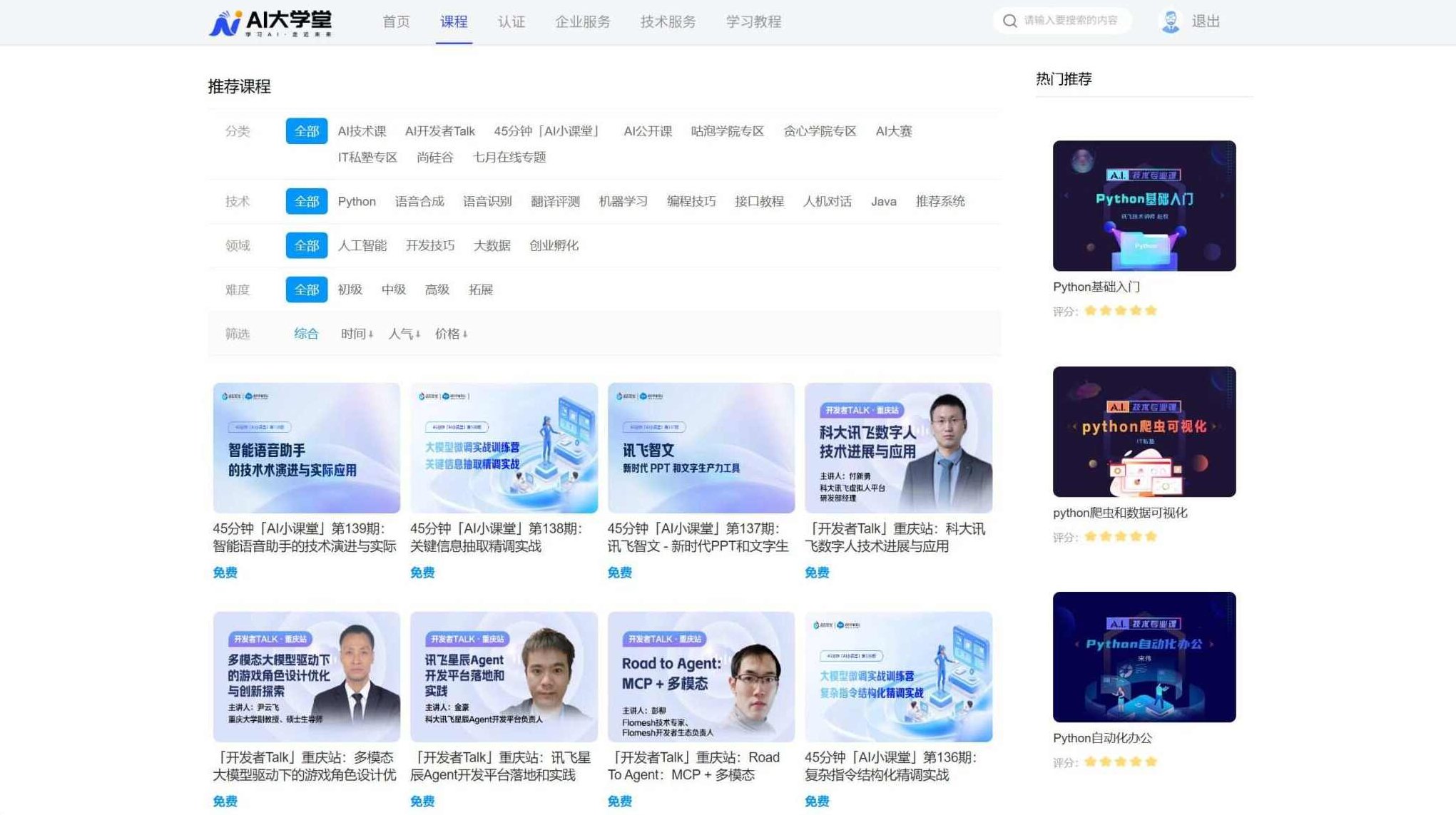Filter domain by 创业孵化
1456x815 pixels.
tap(554, 245)
